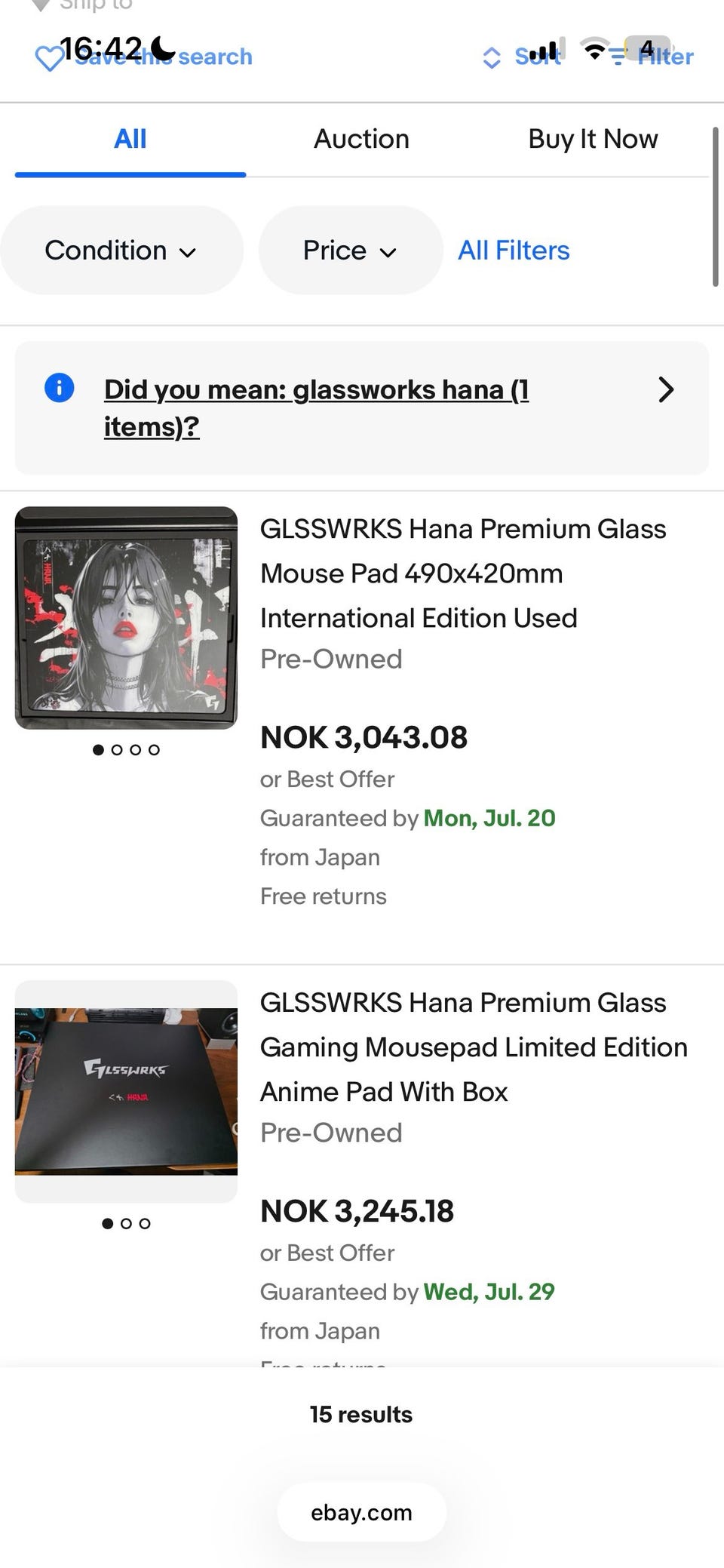
Task: Switch to the Buy It Now tab
Action: [x=593, y=139]
